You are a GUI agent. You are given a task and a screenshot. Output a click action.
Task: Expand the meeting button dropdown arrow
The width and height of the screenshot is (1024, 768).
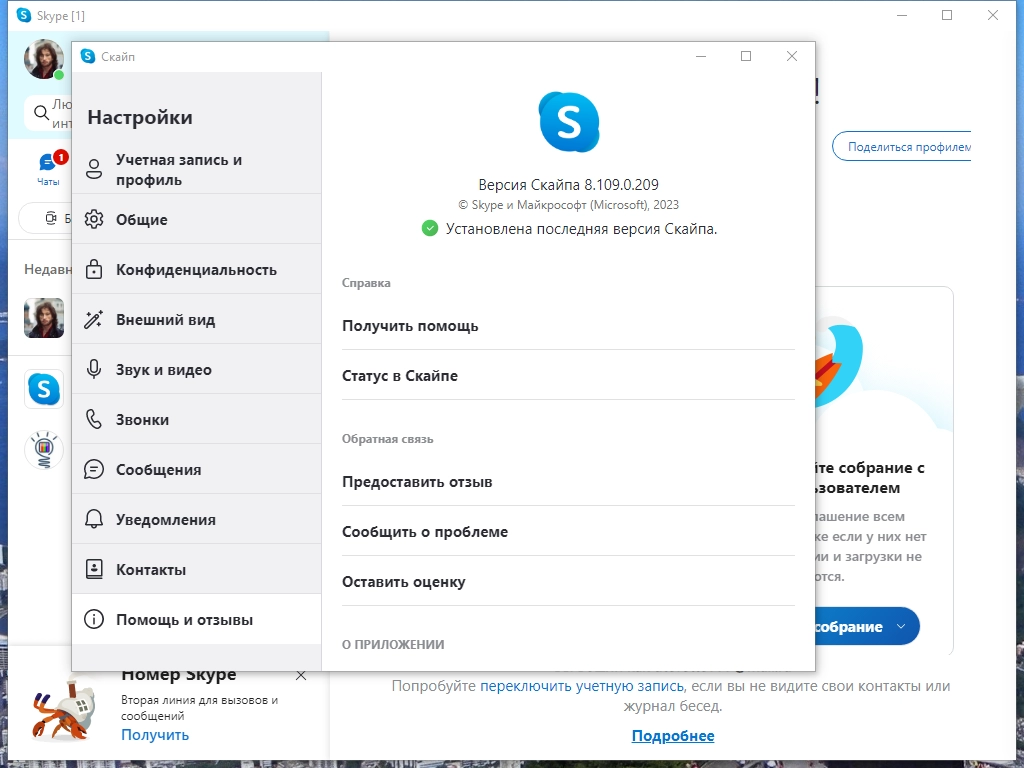901,626
